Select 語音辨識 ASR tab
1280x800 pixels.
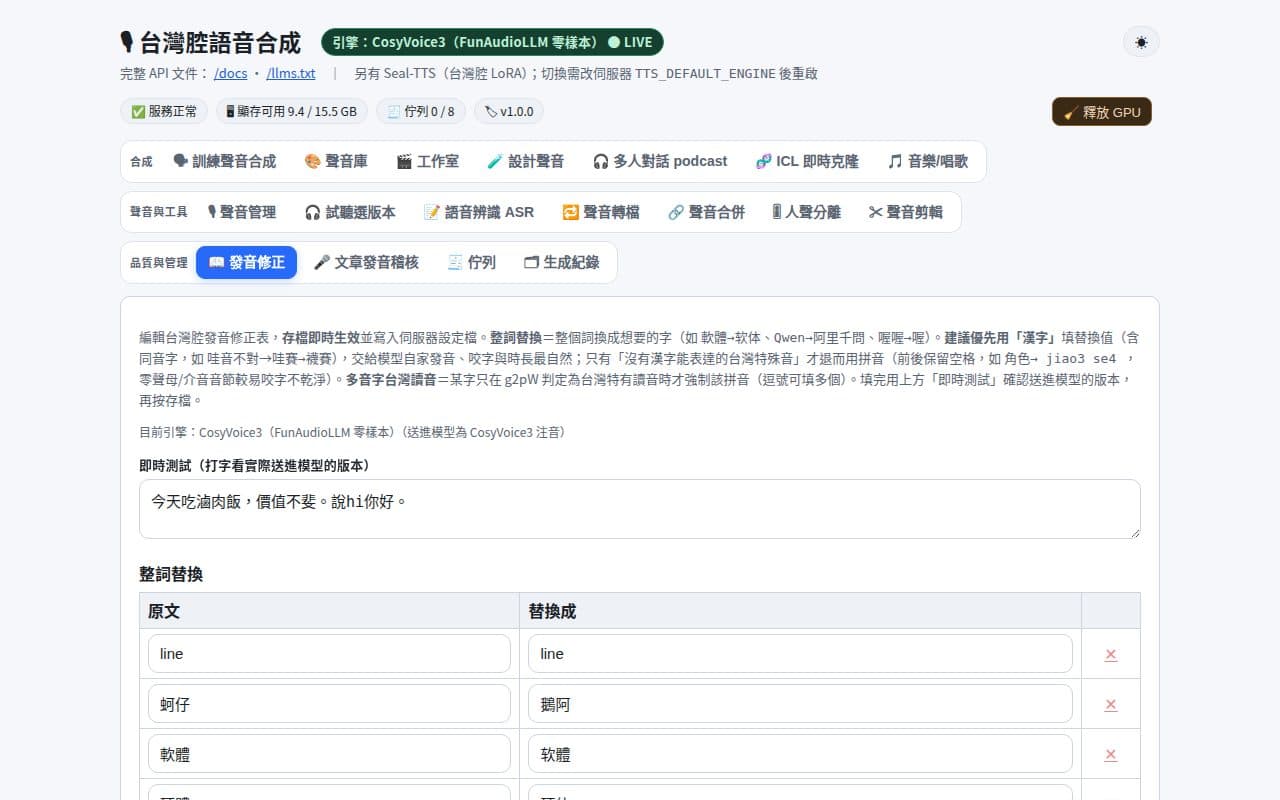pyautogui.click(x=479, y=212)
